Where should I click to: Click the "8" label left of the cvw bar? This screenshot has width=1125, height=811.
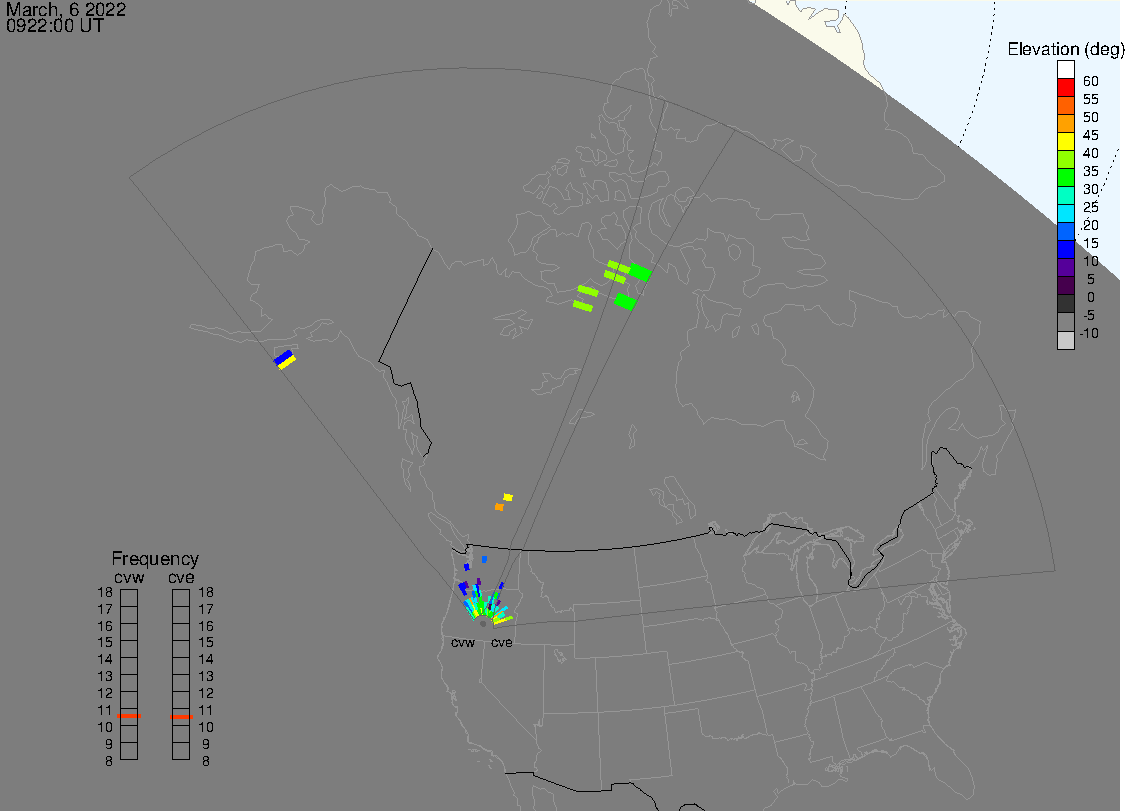coord(109,761)
